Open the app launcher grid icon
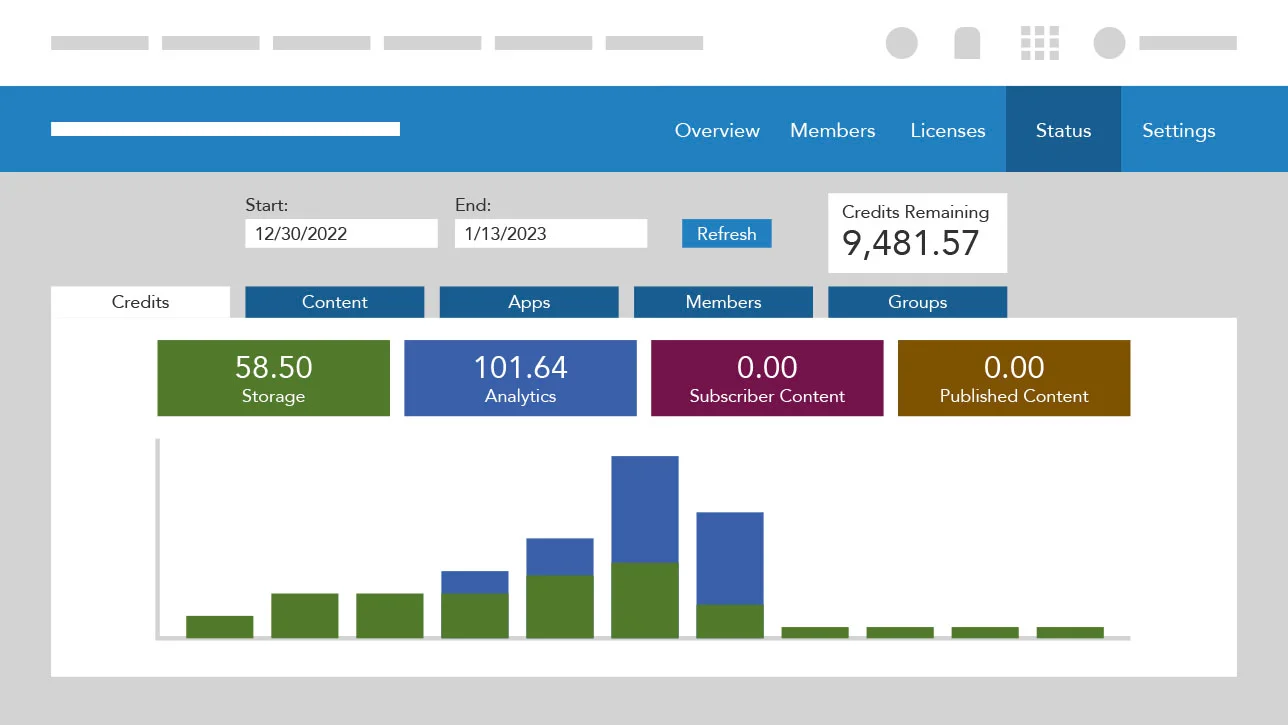 (x=1039, y=43)
